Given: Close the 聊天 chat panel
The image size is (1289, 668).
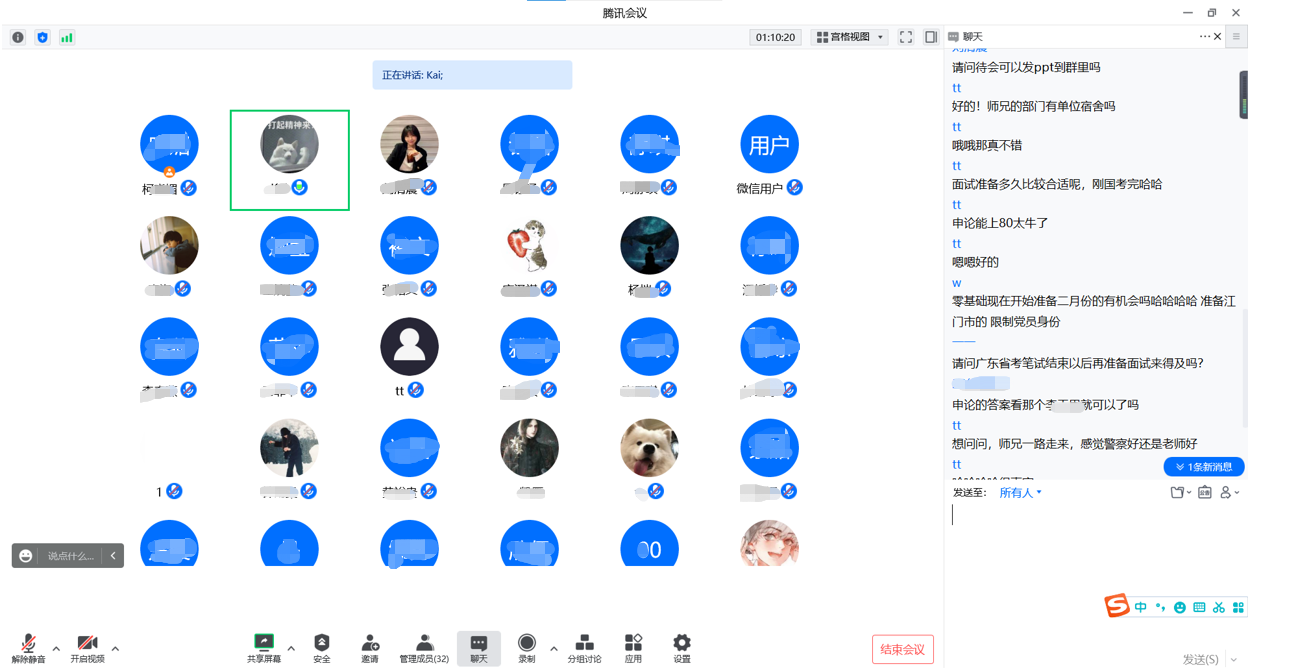Looking at the screenshot, I should tap(1217, 36).
